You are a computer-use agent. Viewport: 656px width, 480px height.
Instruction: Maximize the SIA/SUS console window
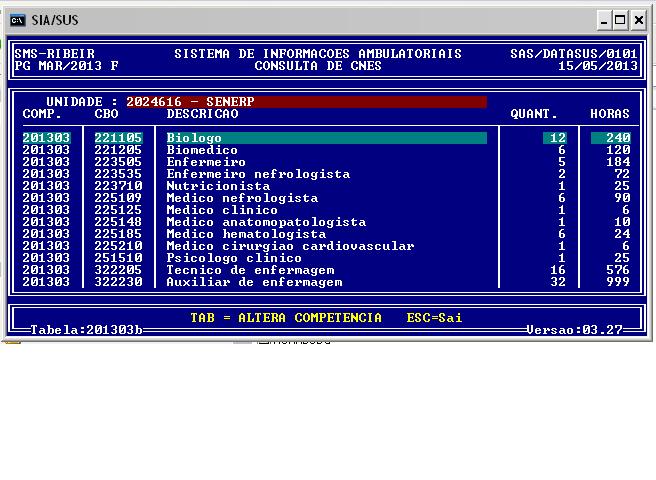[x=623, y=20]
